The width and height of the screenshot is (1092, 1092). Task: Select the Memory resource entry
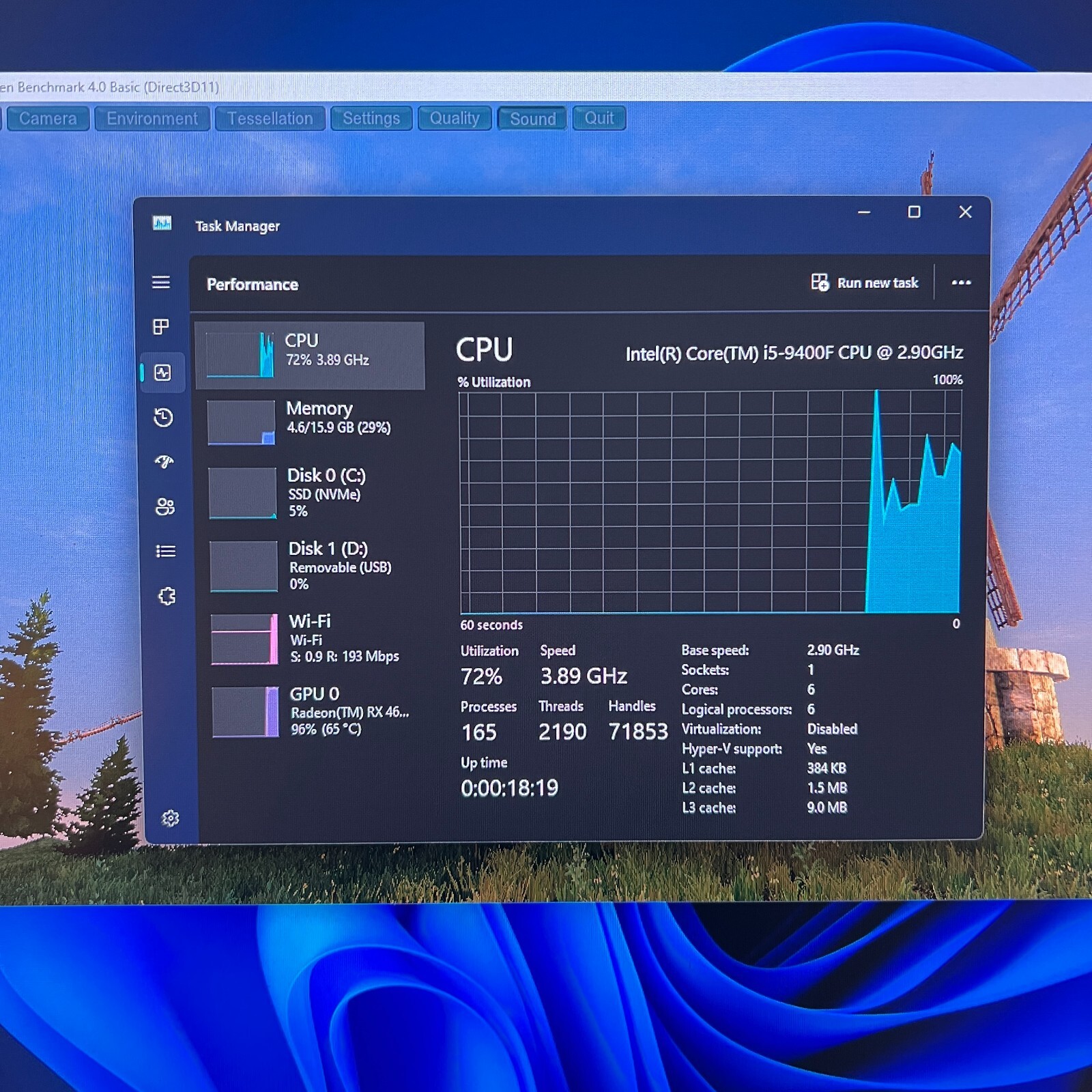311,422
